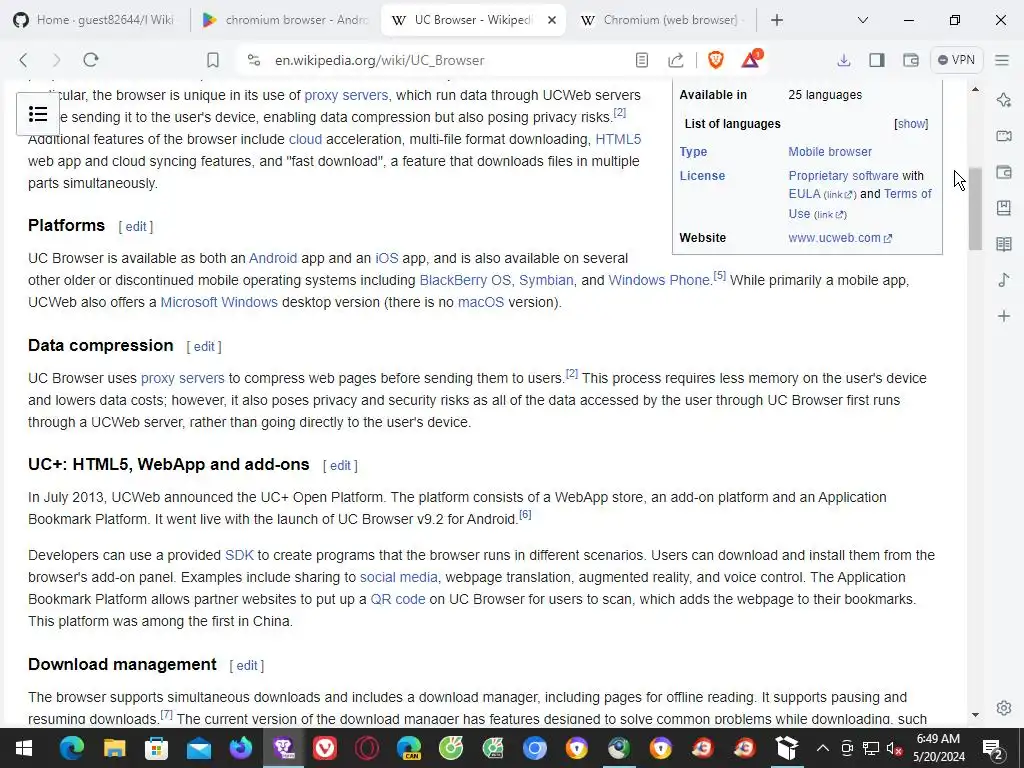
Task: Click the address bar URL
Action: (x=379, y=60)
